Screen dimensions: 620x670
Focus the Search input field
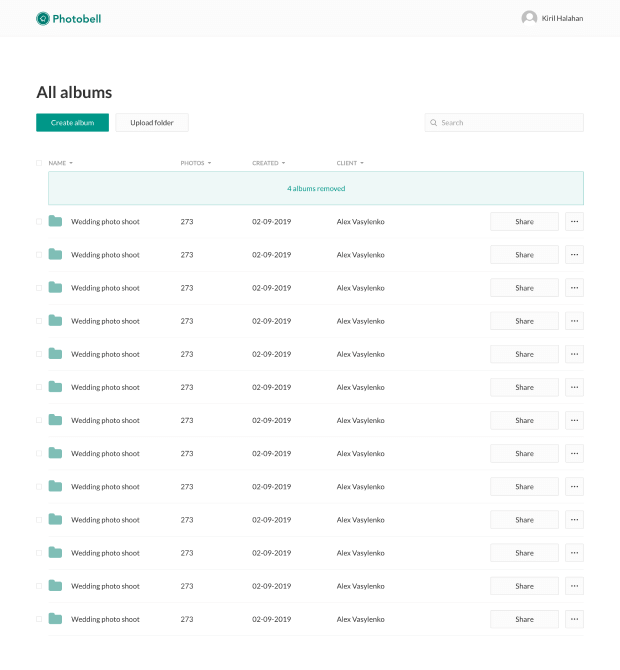[x=504, y=123]
